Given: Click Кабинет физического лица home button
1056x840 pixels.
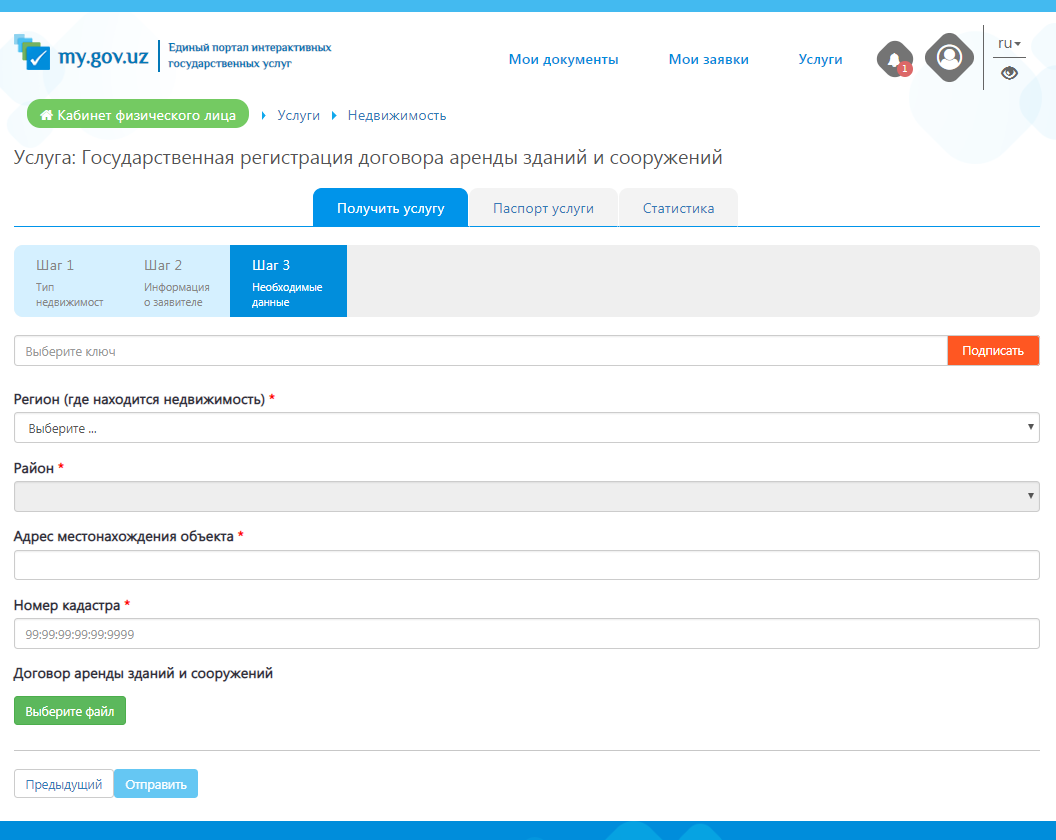Looking at the screenshot, I should pos(138,115).
